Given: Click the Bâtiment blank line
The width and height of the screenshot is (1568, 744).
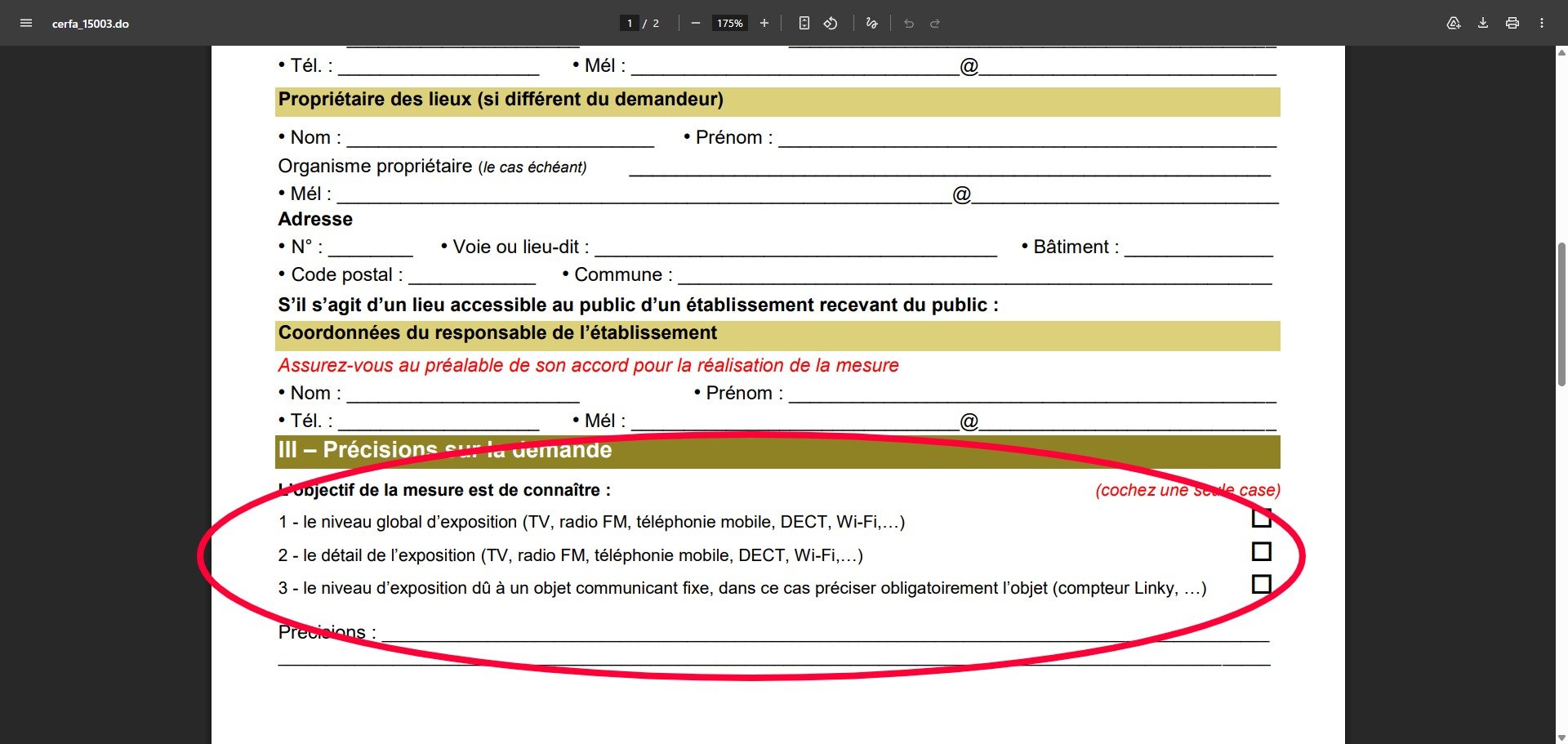Looking at the screenshot, I should click(1199, 248).
